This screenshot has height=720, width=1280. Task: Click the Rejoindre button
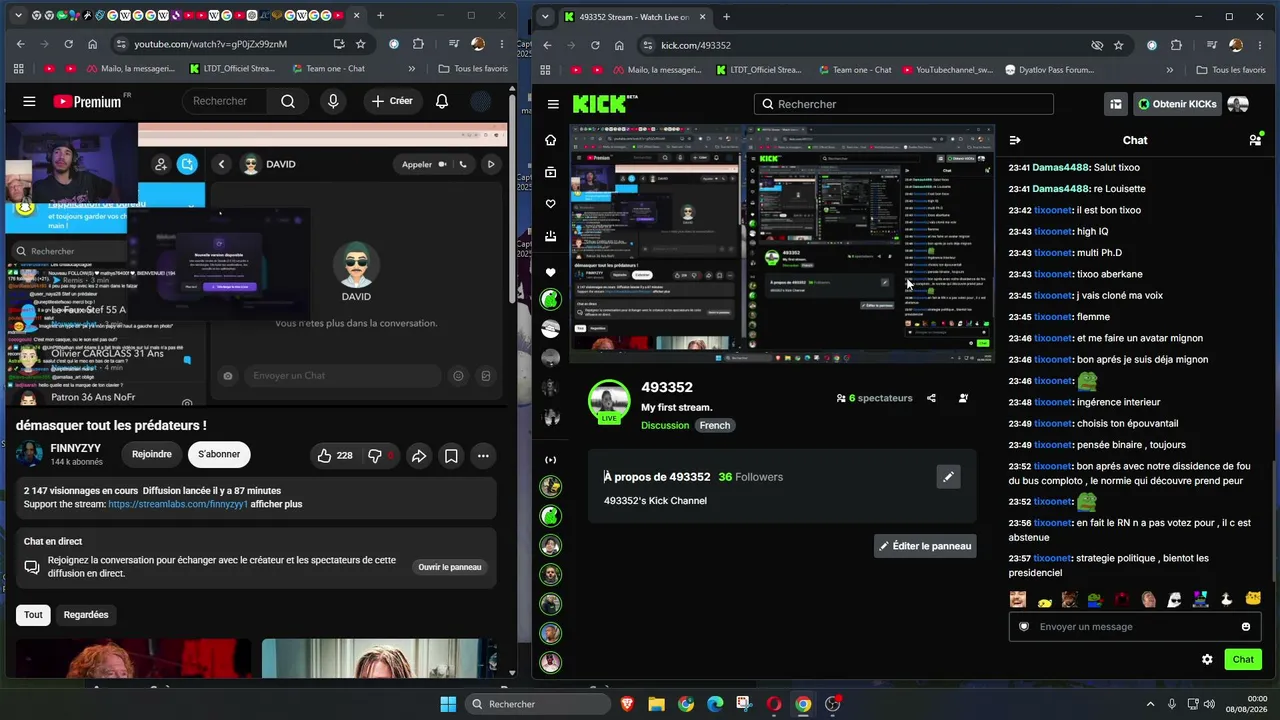click(x=152, y=454)
